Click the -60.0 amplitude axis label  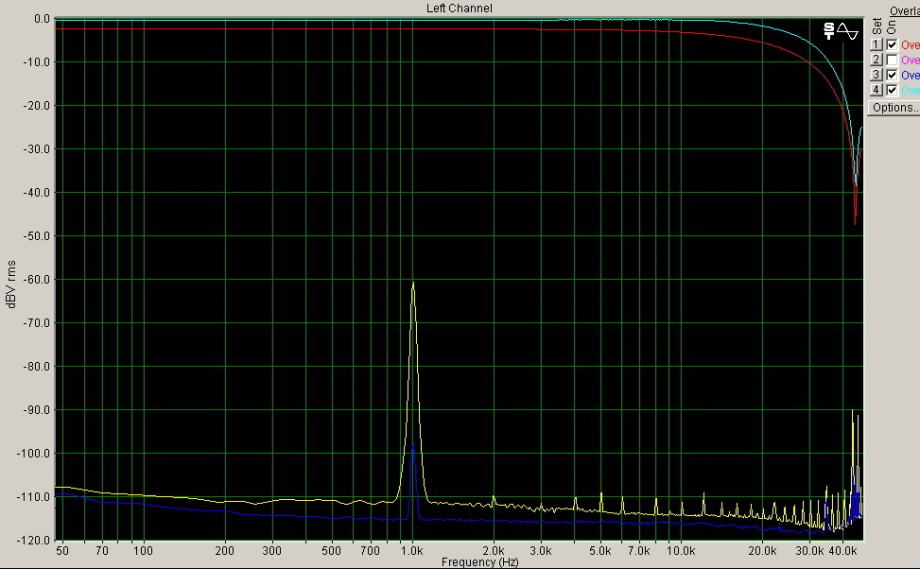[x=36, y=280]
